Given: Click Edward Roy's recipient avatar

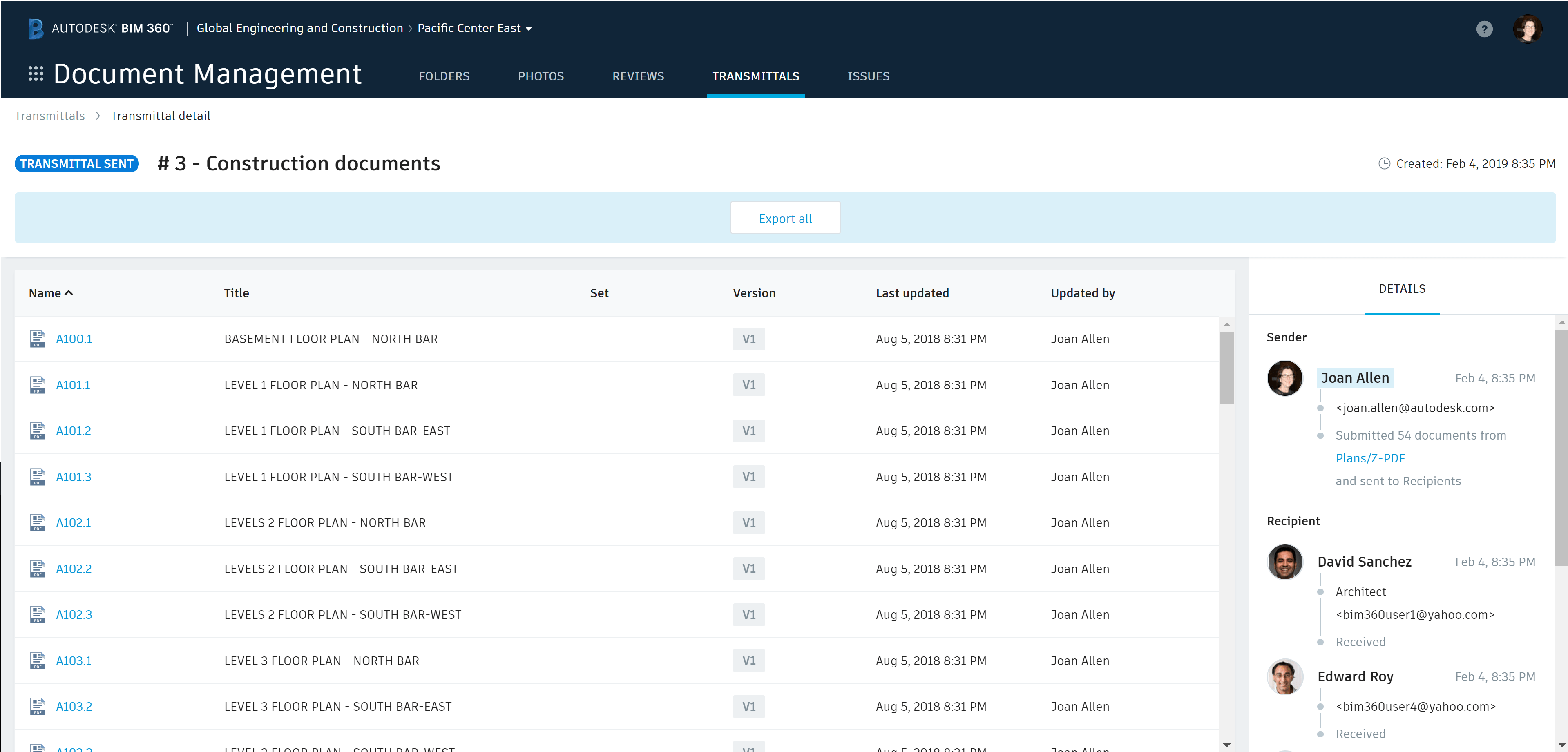Looking at the screenshot, I should pos(1284,676).
